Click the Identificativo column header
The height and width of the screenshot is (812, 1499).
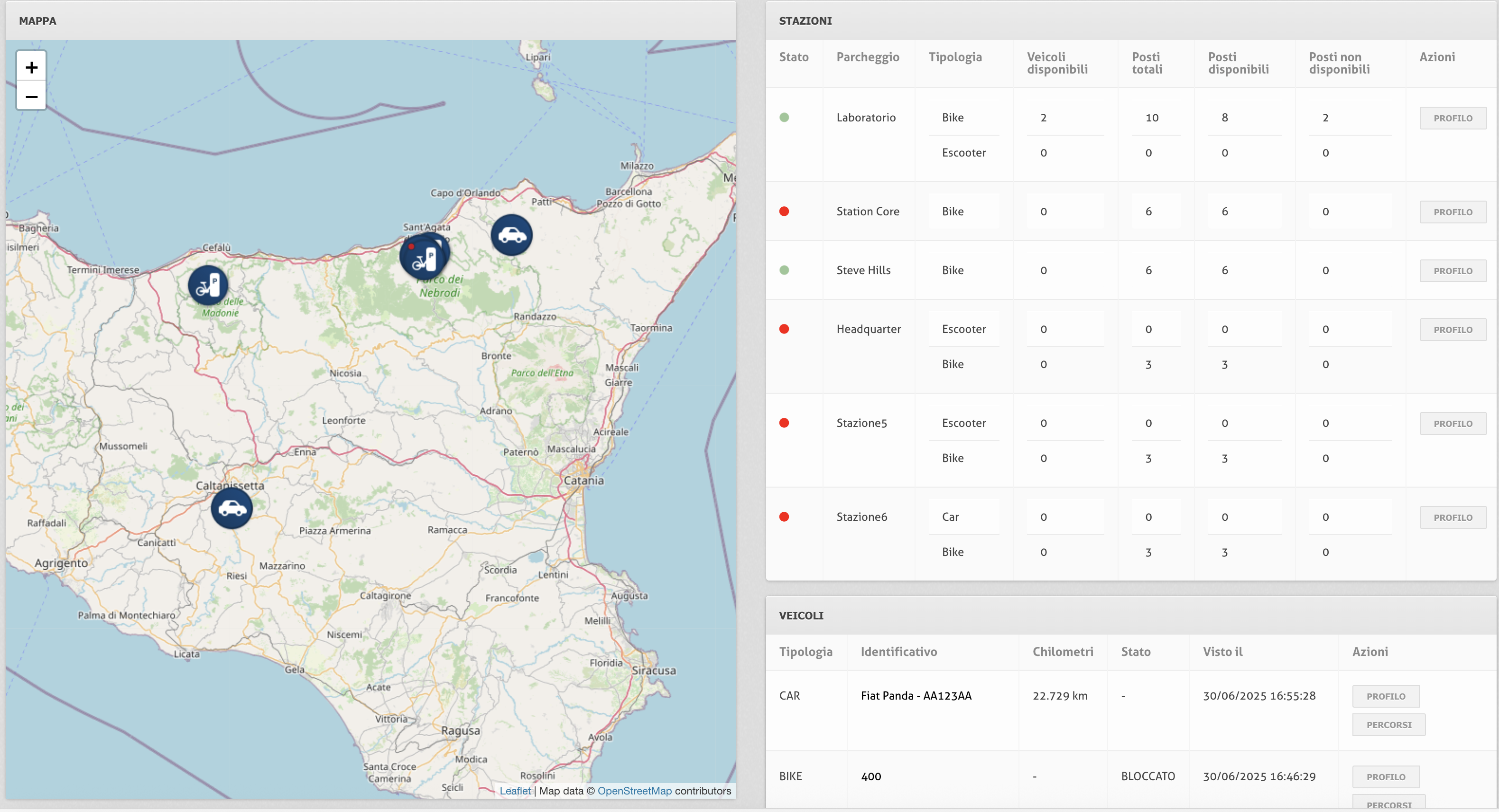pos(898,652)
